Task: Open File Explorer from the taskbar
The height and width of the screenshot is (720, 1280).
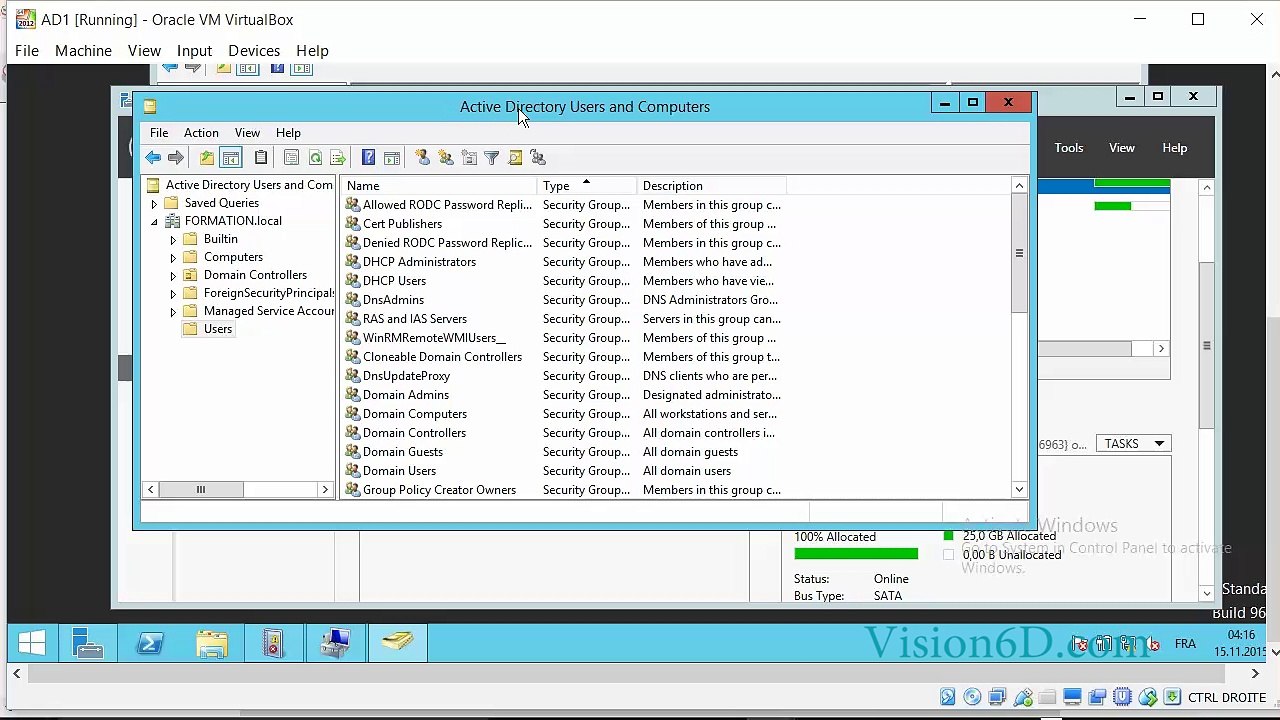Action: click(212, 644)
